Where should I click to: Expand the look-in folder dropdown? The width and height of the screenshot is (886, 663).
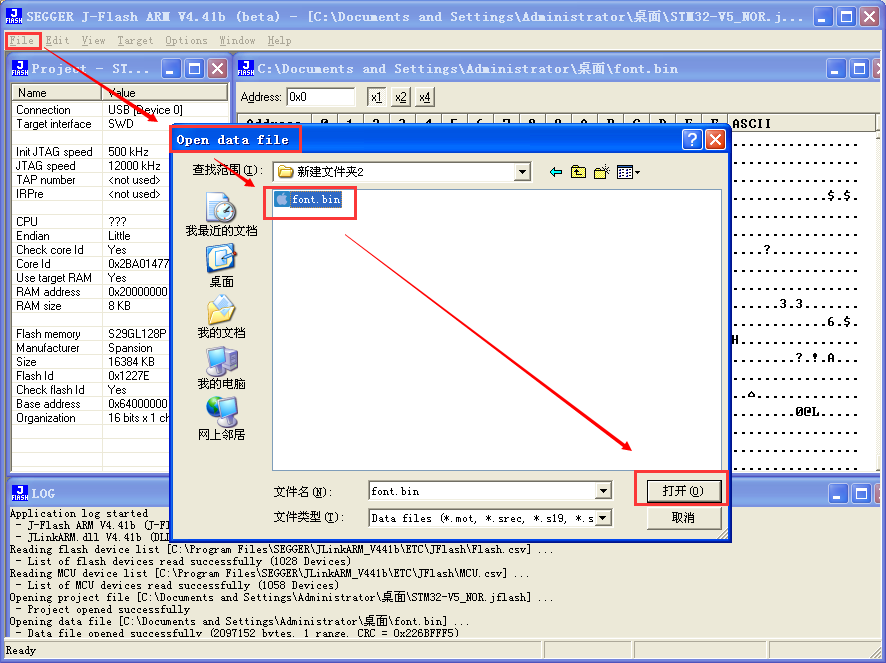coord(522,172)
